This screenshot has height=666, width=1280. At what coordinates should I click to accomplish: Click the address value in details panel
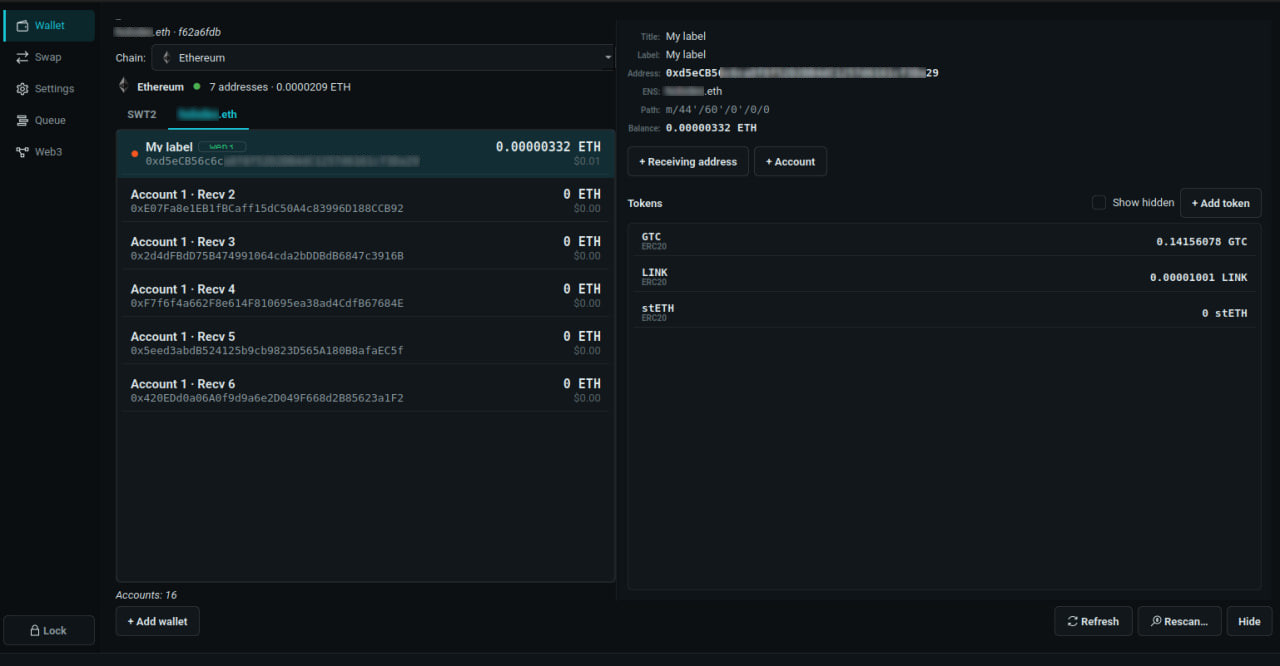coord(802,73)
